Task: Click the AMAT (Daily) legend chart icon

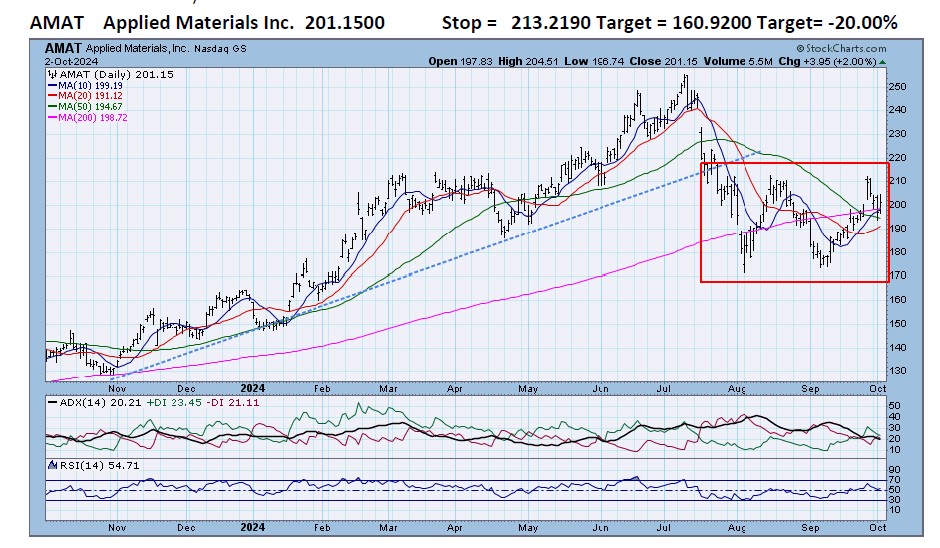Action: point(51,75)
